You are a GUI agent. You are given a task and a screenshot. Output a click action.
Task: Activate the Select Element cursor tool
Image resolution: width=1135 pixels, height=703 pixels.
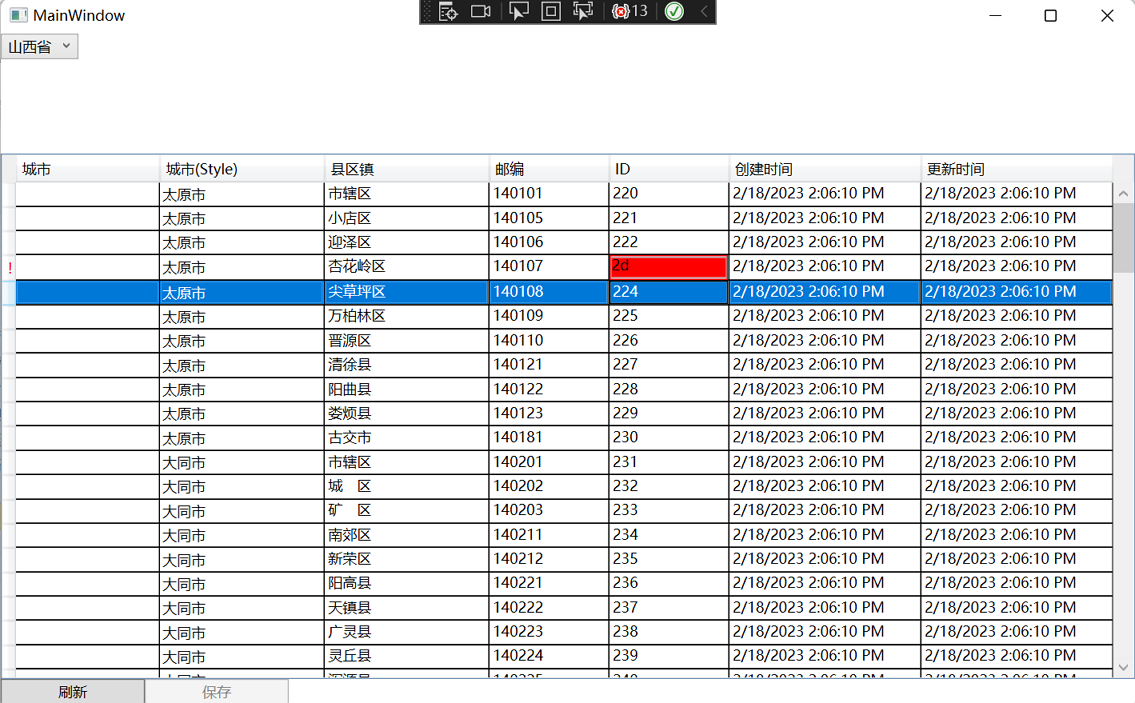(518, 12)
